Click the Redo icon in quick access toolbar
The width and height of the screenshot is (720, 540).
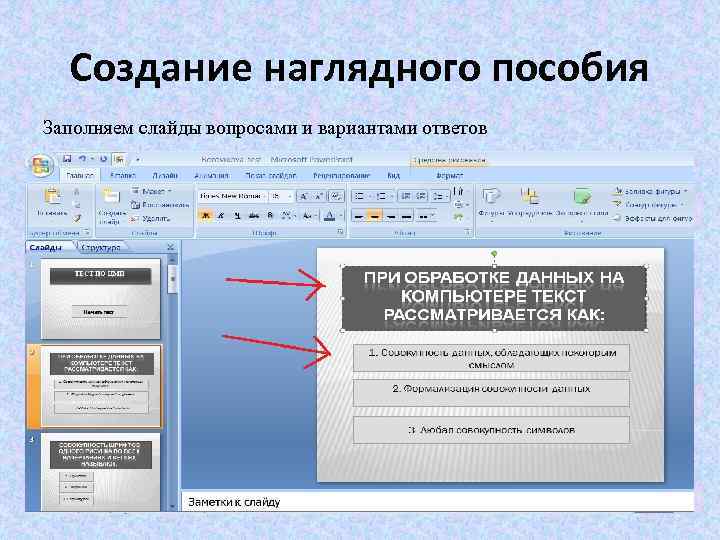[x=104, y=159]
